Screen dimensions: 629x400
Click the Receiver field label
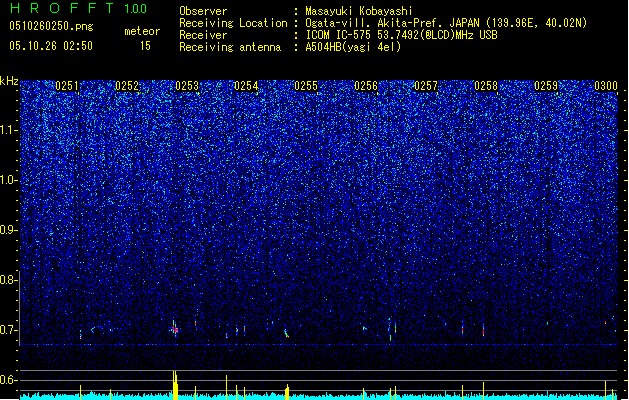[203, 35]
